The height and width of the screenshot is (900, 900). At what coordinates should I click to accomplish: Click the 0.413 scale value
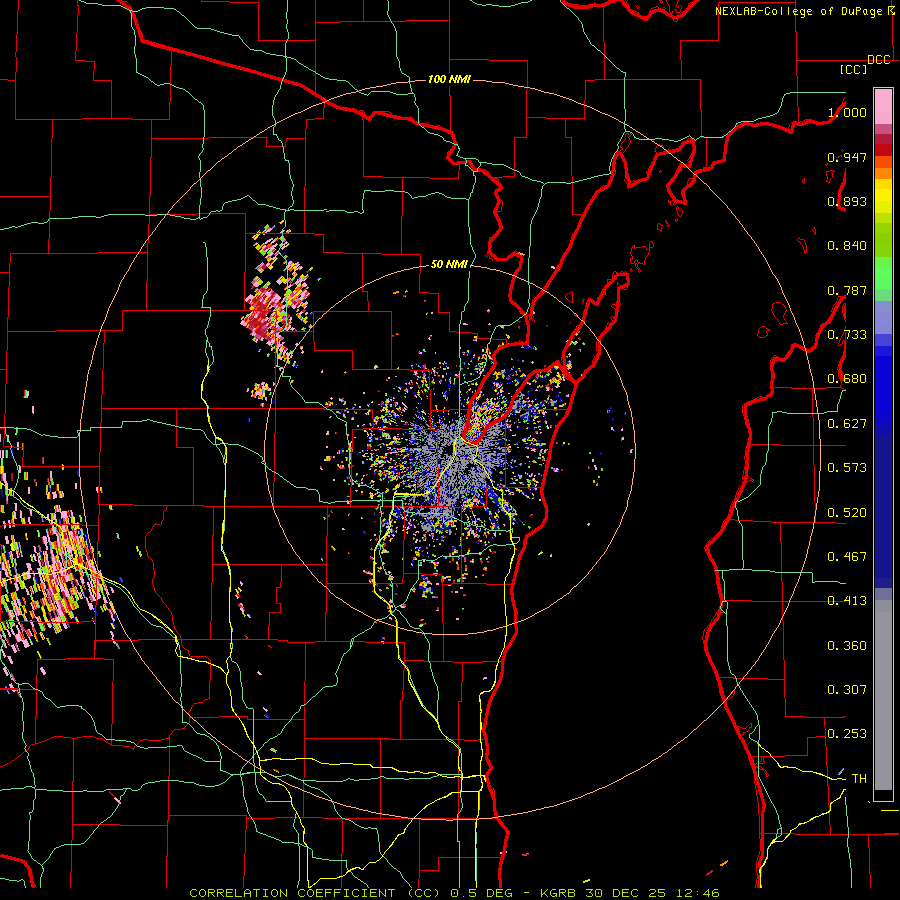pos(847,601)
